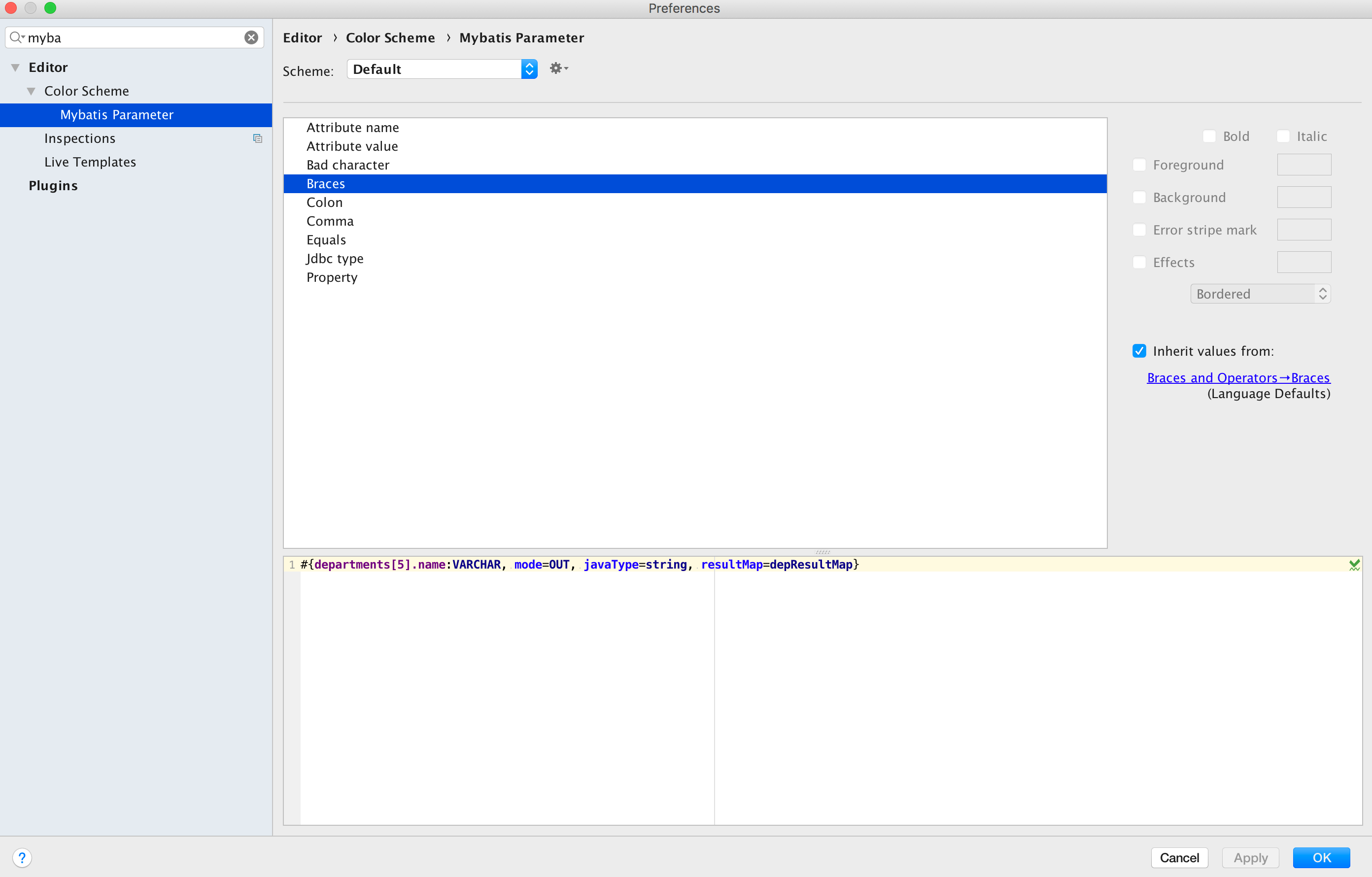Viewport: 1372px width, 877px height.
Task: Open the help question mark button
Action: pos(22,858)
